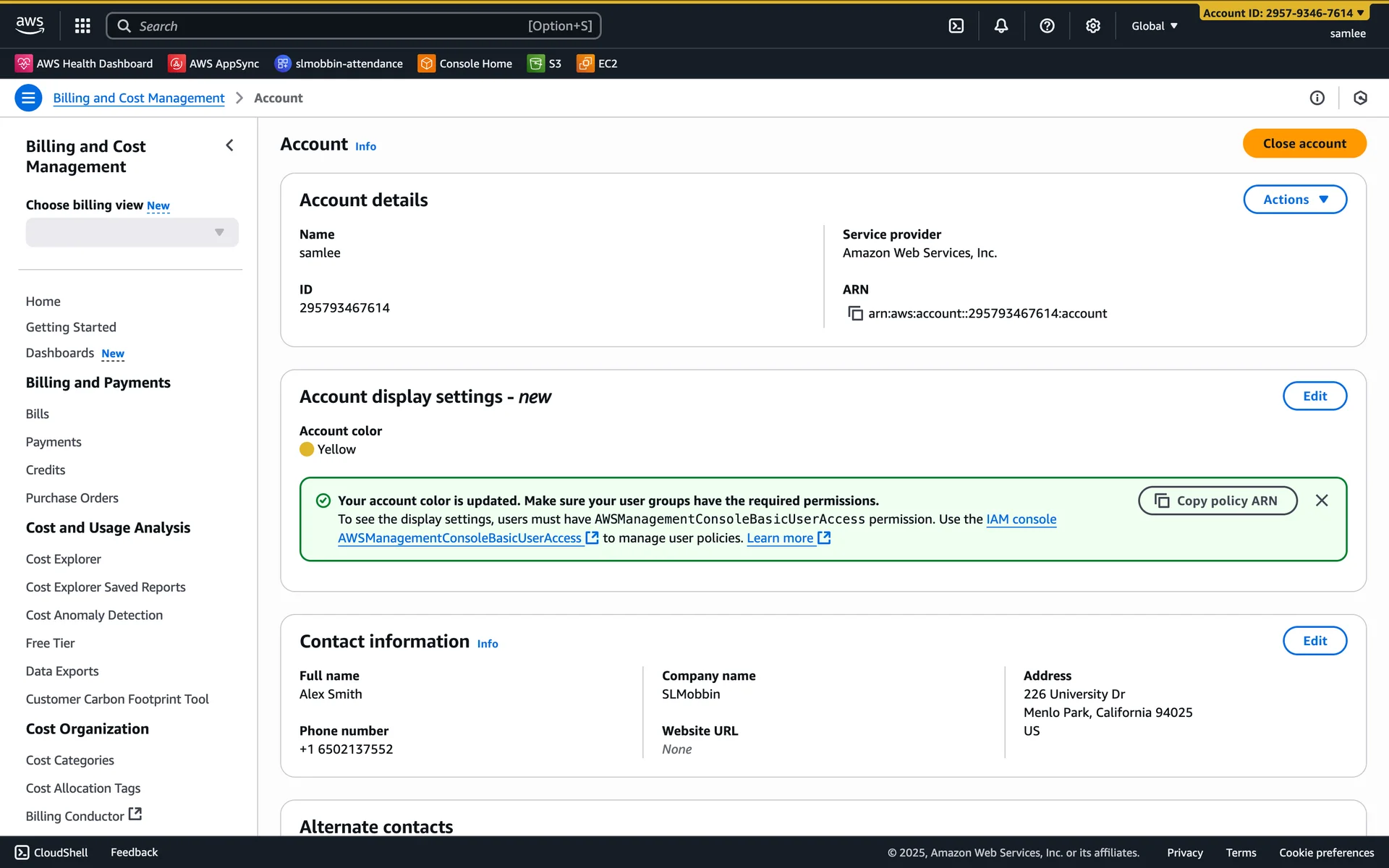Click the S3 favorites shortcut icon

[535, 64]
